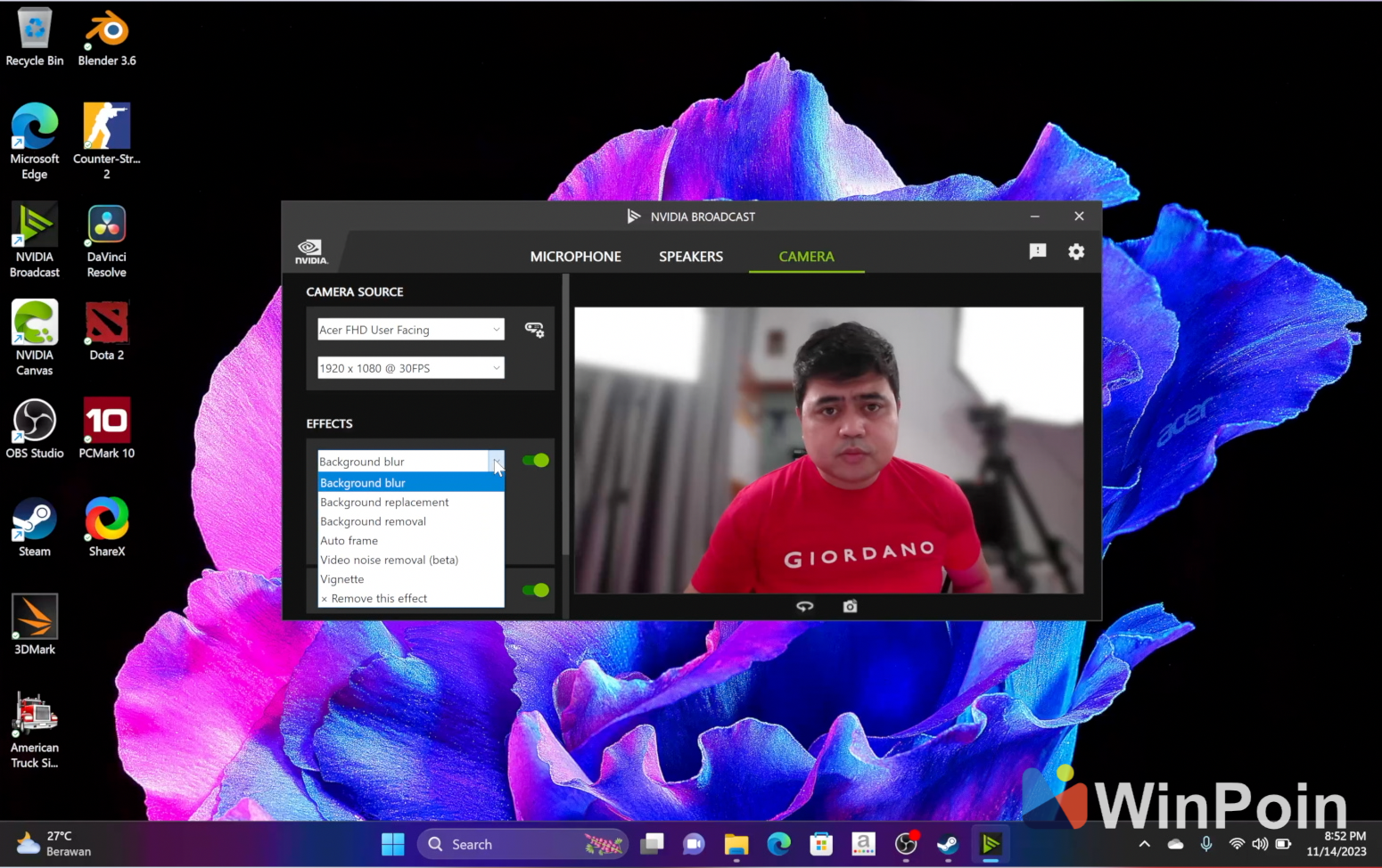Open Edge browser from taskbar
1382x868 pixels.
pos(778,844)
